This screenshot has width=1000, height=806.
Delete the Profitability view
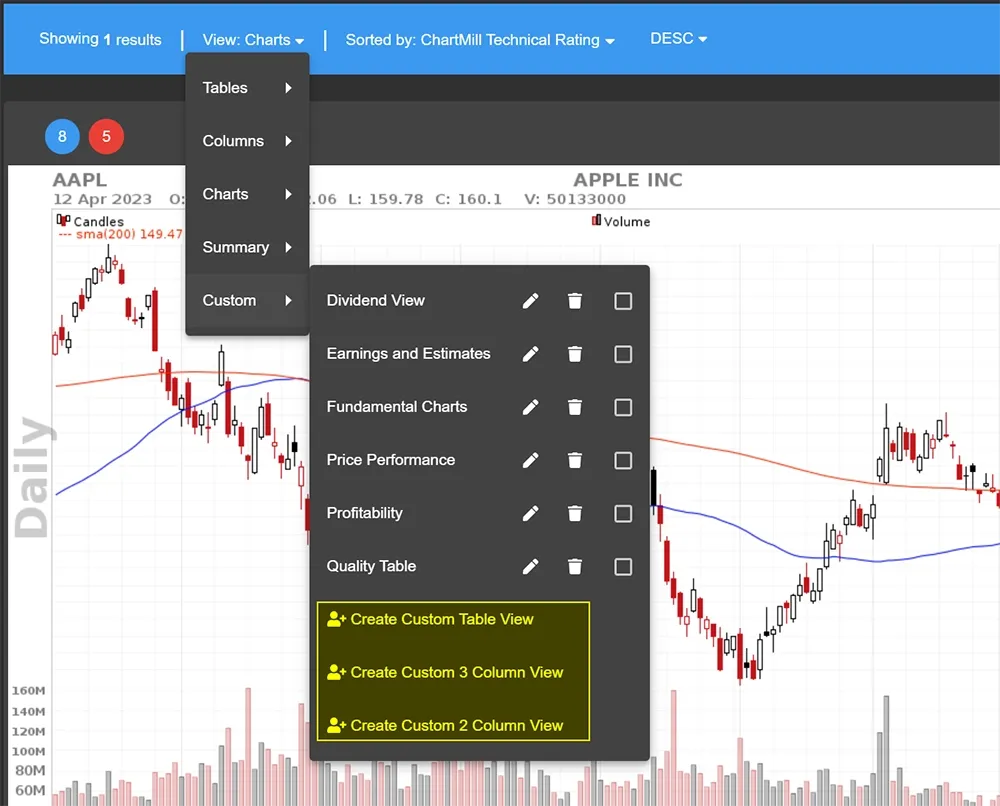pos(575,513)
